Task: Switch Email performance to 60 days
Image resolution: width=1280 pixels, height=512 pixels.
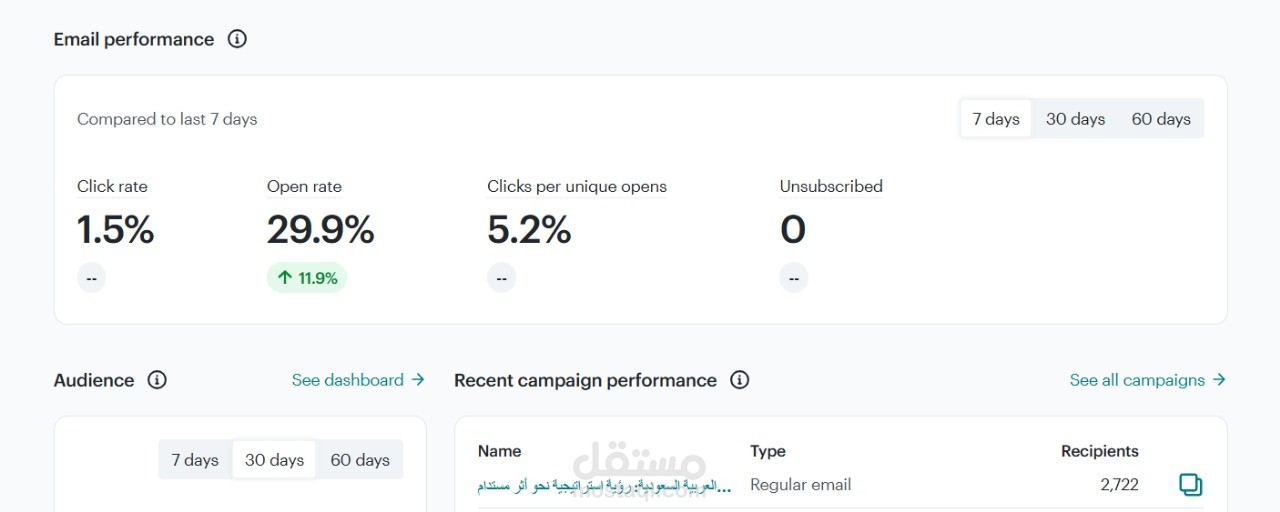Action: (x=1161, y=119)
